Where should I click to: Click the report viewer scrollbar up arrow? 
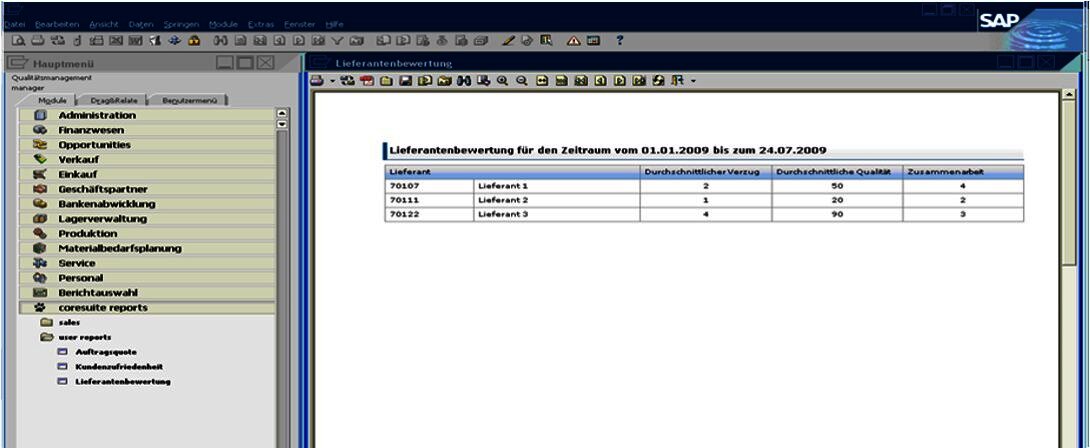point(1069,94)
